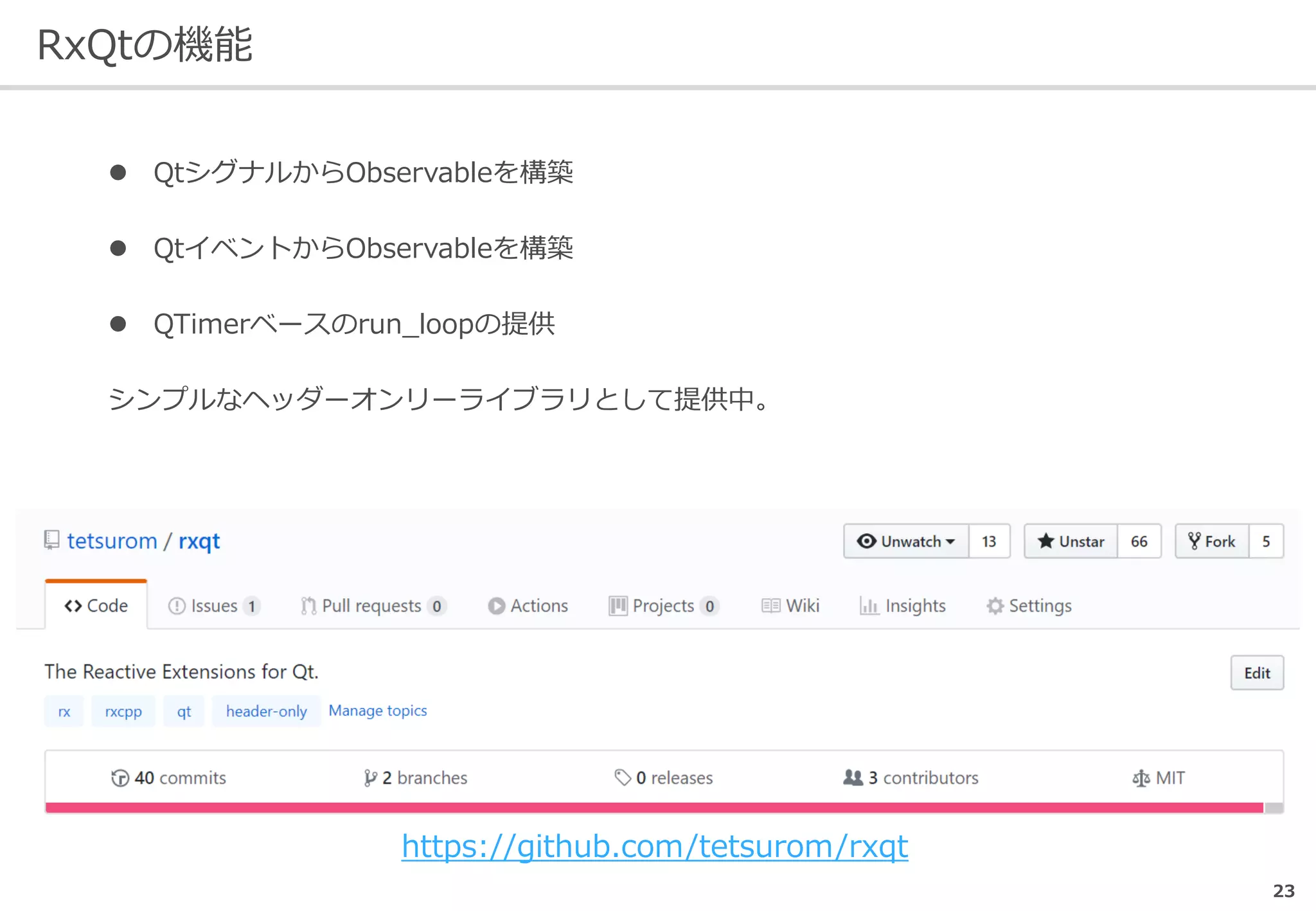Click the Actions play icon
1316x911 pixels.
click(x=496, y=606)
